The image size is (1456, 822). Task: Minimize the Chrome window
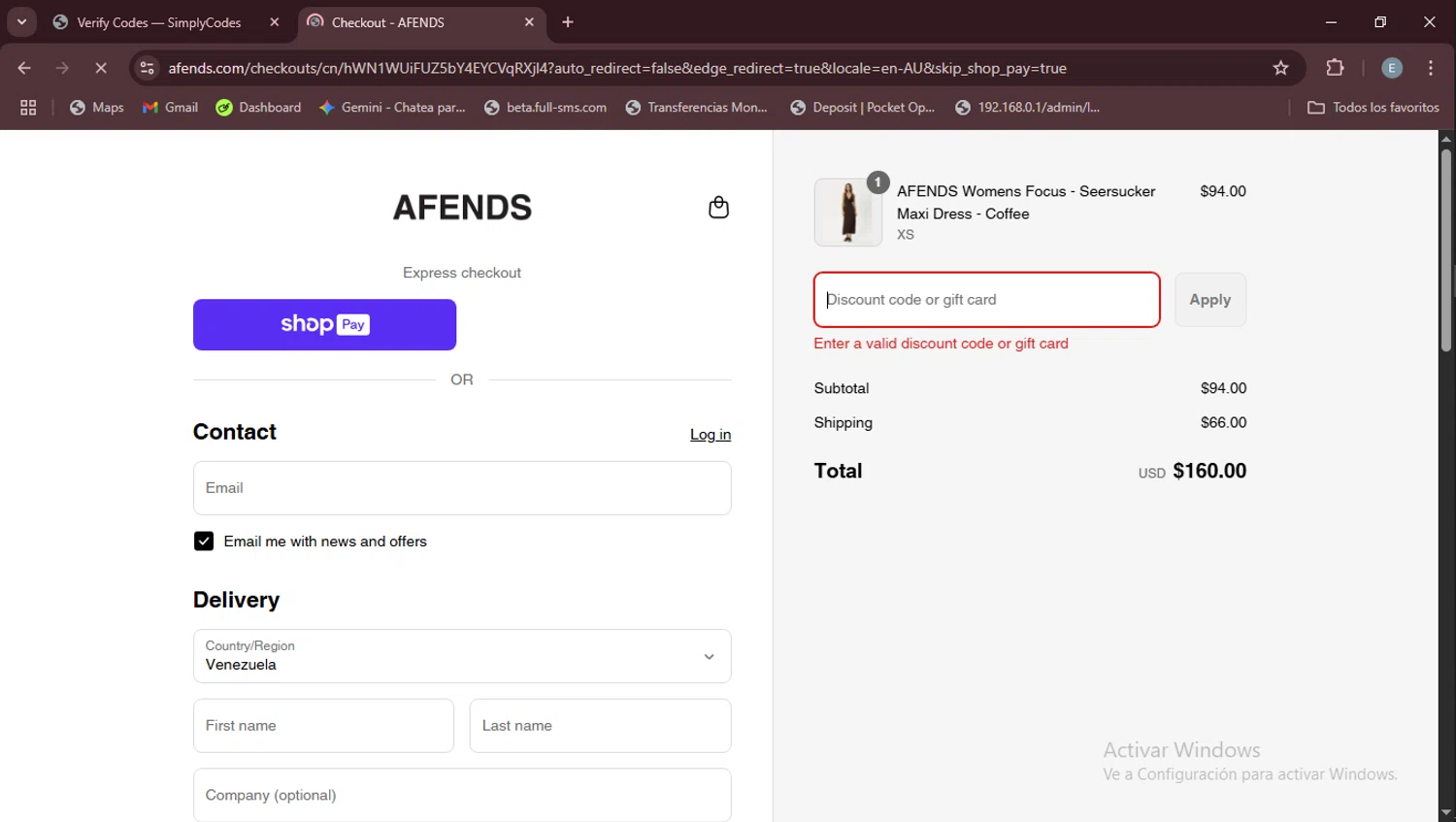click(x=1331, y=22)
